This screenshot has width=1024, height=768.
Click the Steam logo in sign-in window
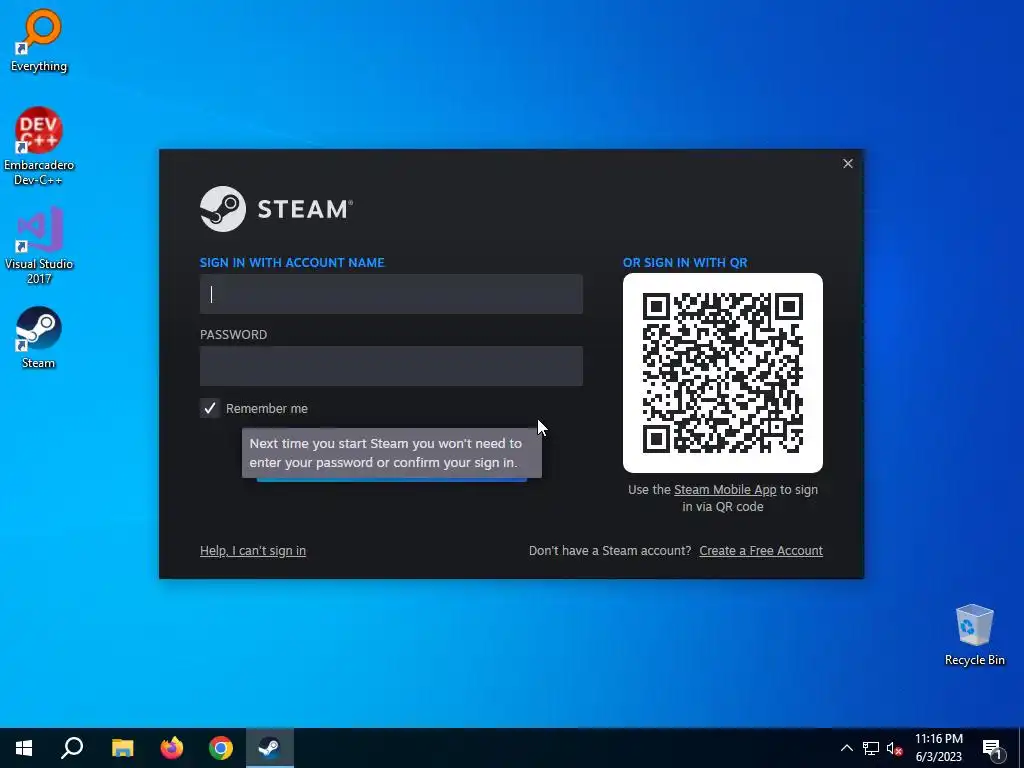pos(276,209)
